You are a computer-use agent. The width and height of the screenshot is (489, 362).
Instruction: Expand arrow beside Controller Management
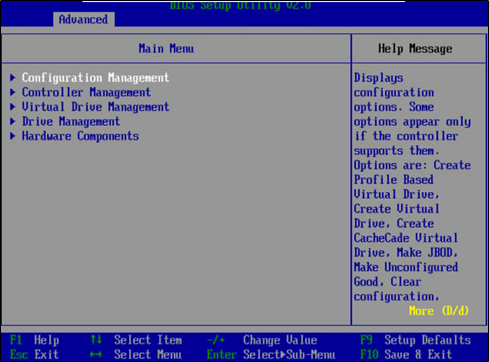click(x=13, y=92)
